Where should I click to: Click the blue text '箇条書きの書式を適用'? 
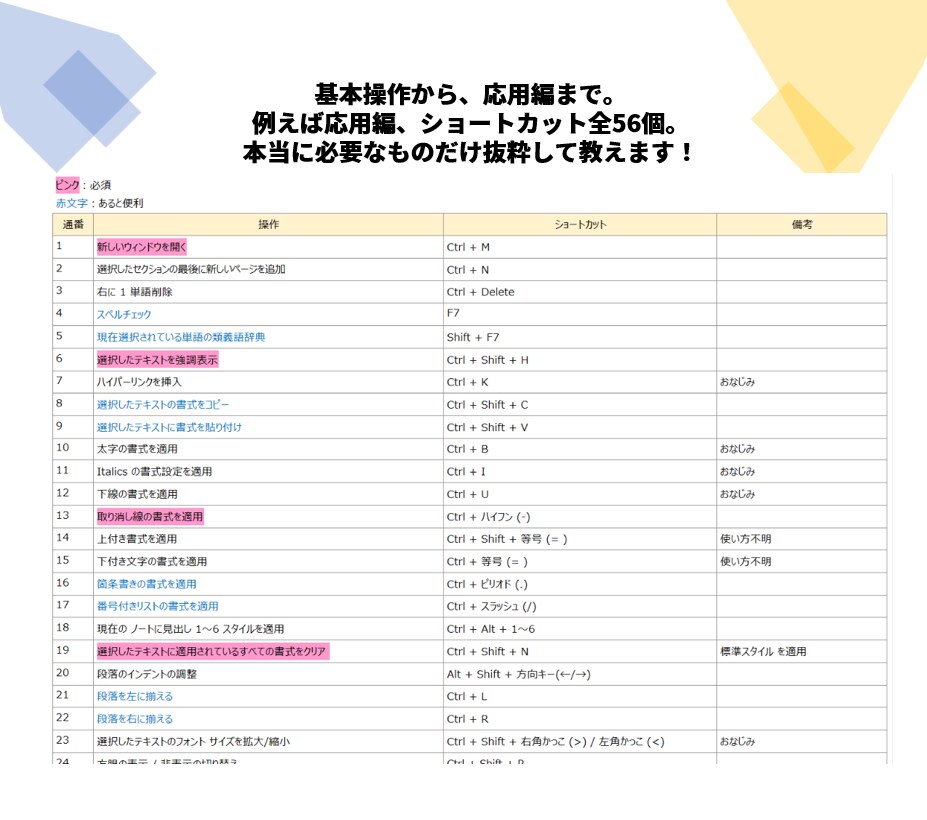147,584
